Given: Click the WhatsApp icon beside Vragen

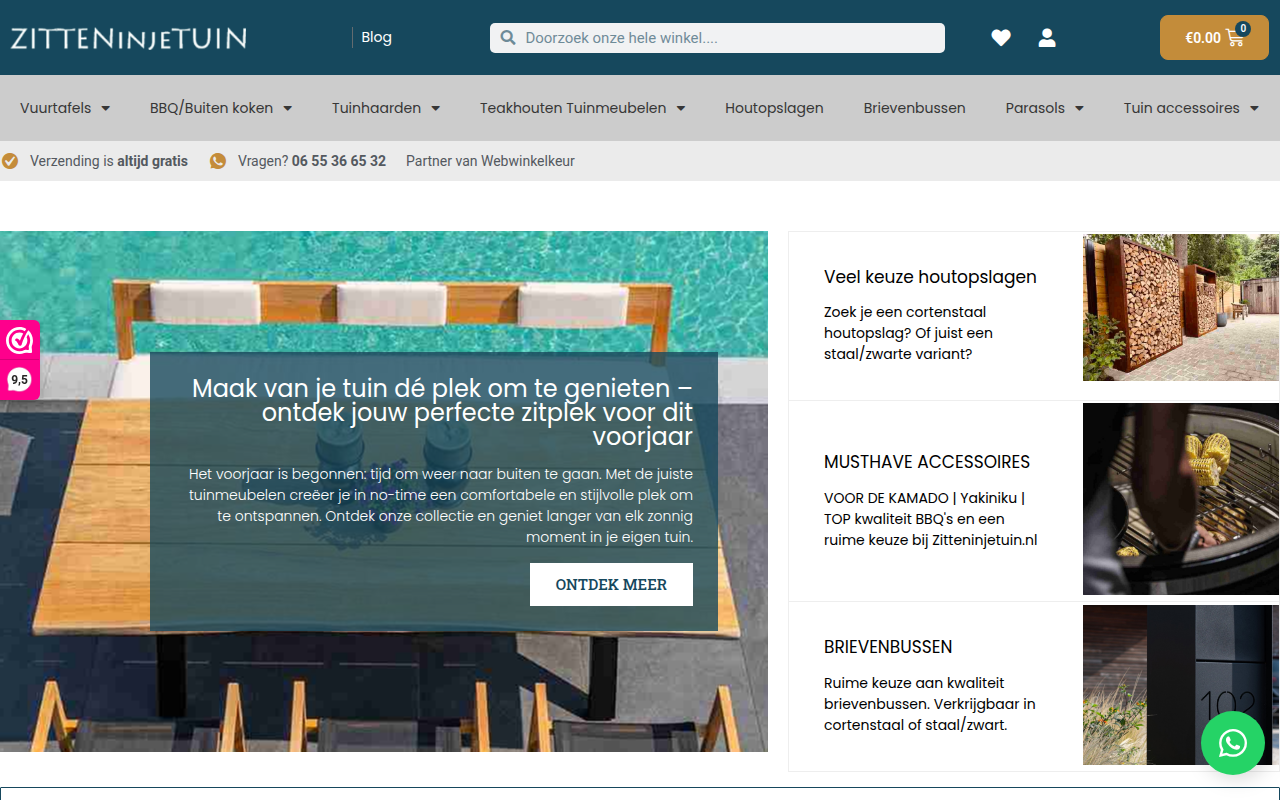Looking at the screenshot, I should coord(218,161).
